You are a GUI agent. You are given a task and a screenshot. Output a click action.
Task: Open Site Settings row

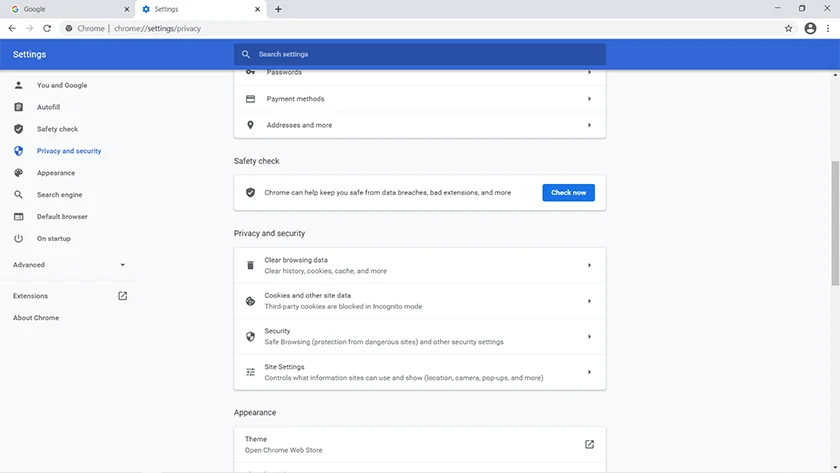click(x=419, y=372)
